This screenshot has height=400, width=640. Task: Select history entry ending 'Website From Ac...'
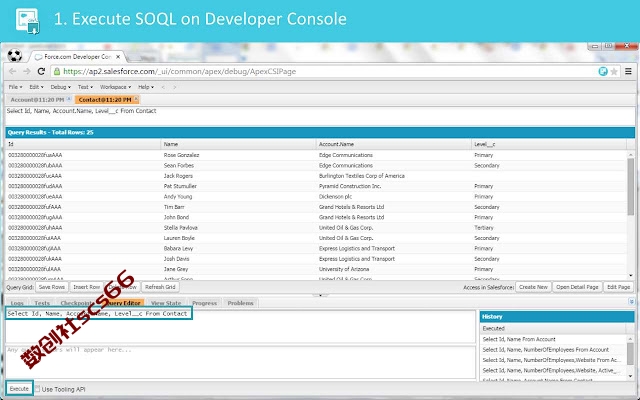553,360
